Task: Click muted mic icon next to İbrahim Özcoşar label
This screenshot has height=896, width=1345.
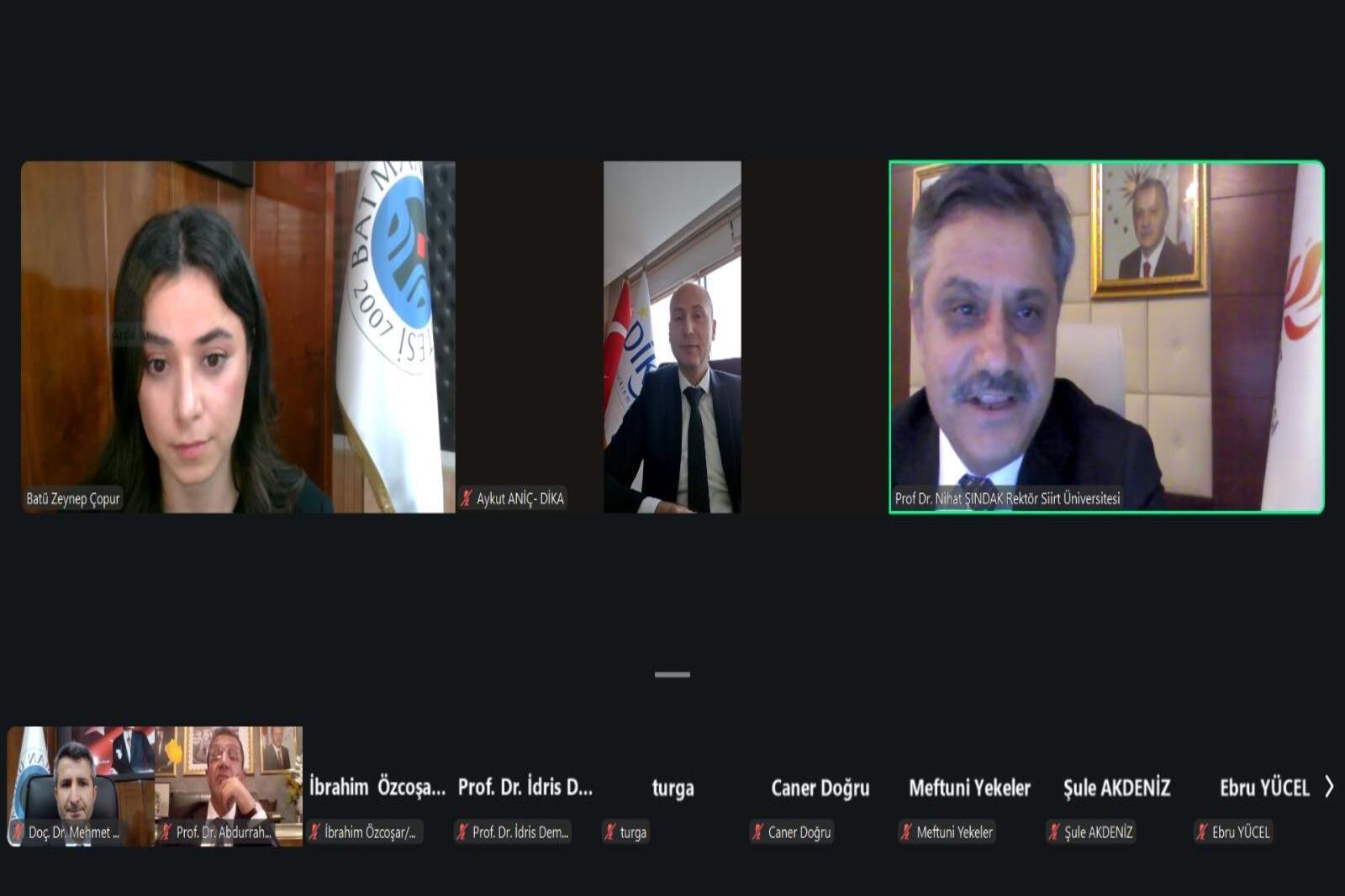Action: pyautogui.click(x=314, y=832)
